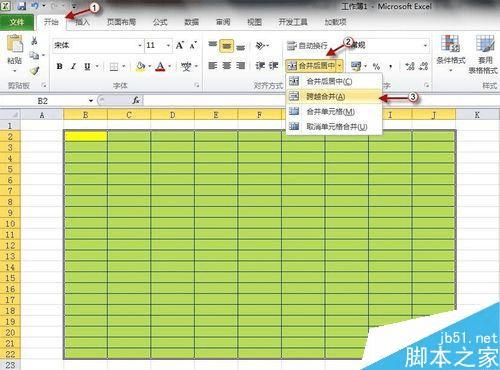500x370 pixels.
Task: Click the Borders icon in font group
Action: point(114,67)
